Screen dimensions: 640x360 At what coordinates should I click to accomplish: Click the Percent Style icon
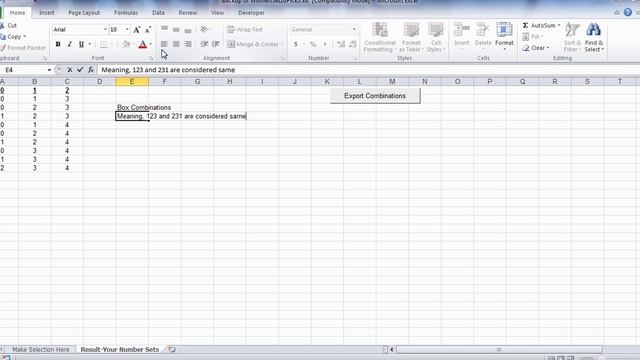[x=313, y=44]
